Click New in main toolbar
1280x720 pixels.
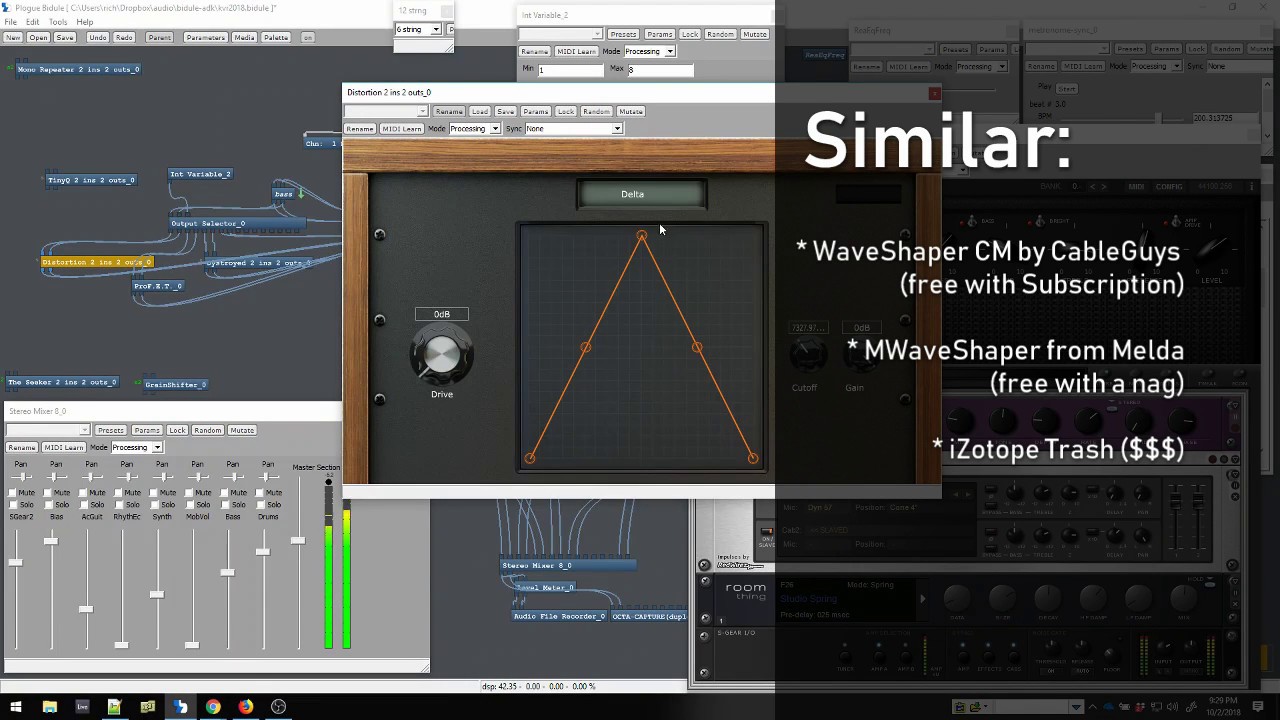pos(13,38)
